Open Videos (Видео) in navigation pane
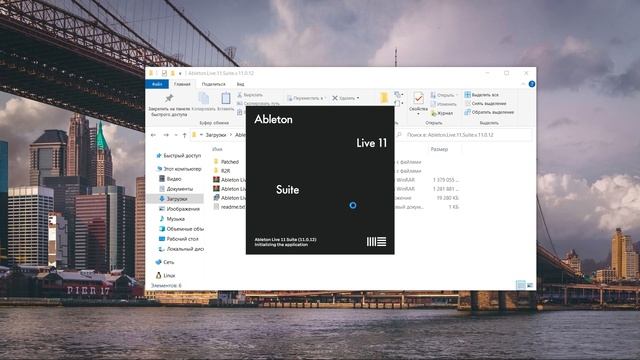The width and height of the screenshot is (640, 360). click(170, 179)
